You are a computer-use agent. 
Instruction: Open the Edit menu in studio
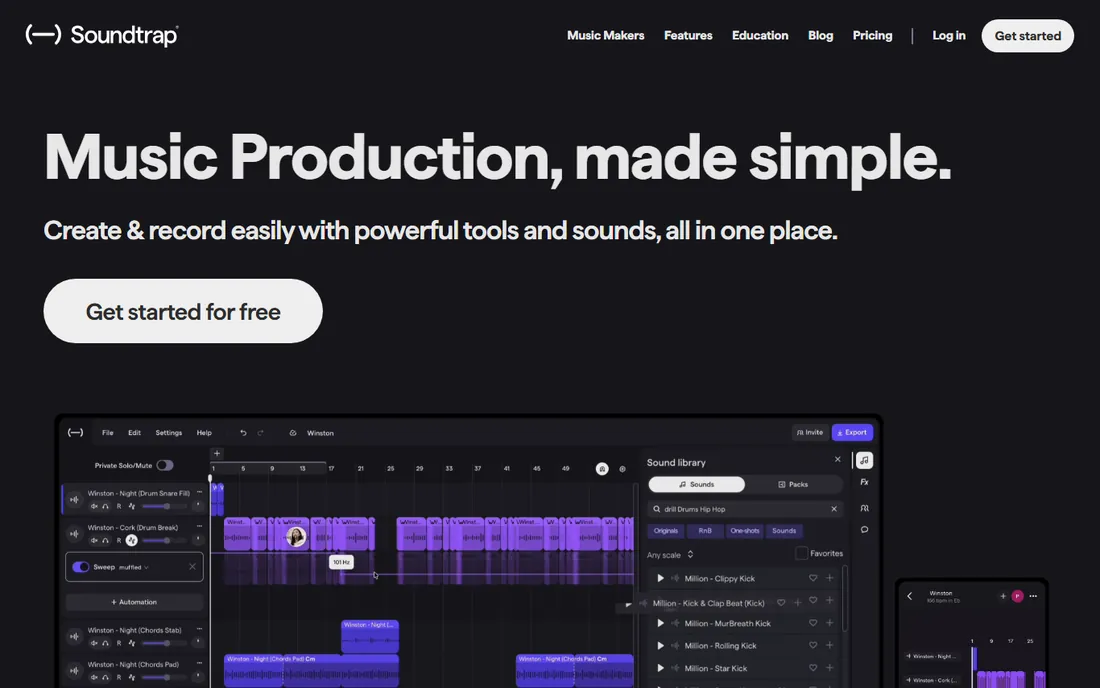coord(134,433)
